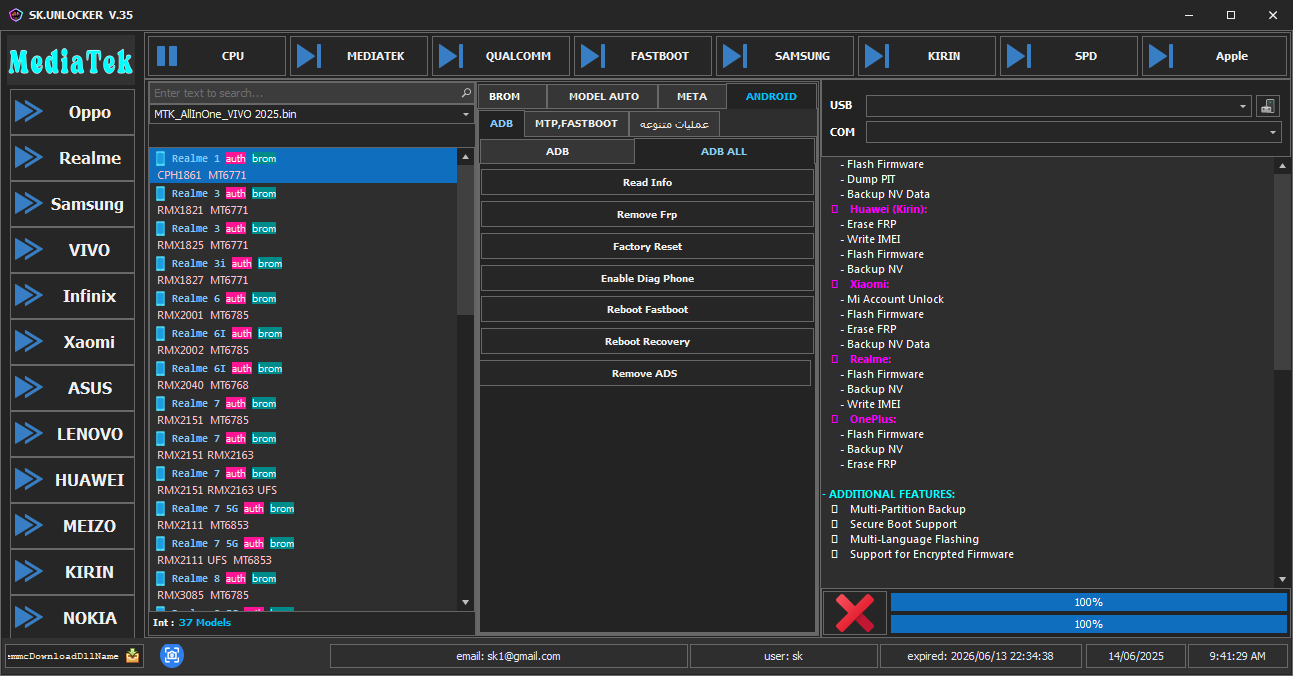Click the email sk1@gmail.com status field
The height and width of the screenshot is (676, 1293).
click(x=508, y=656)
